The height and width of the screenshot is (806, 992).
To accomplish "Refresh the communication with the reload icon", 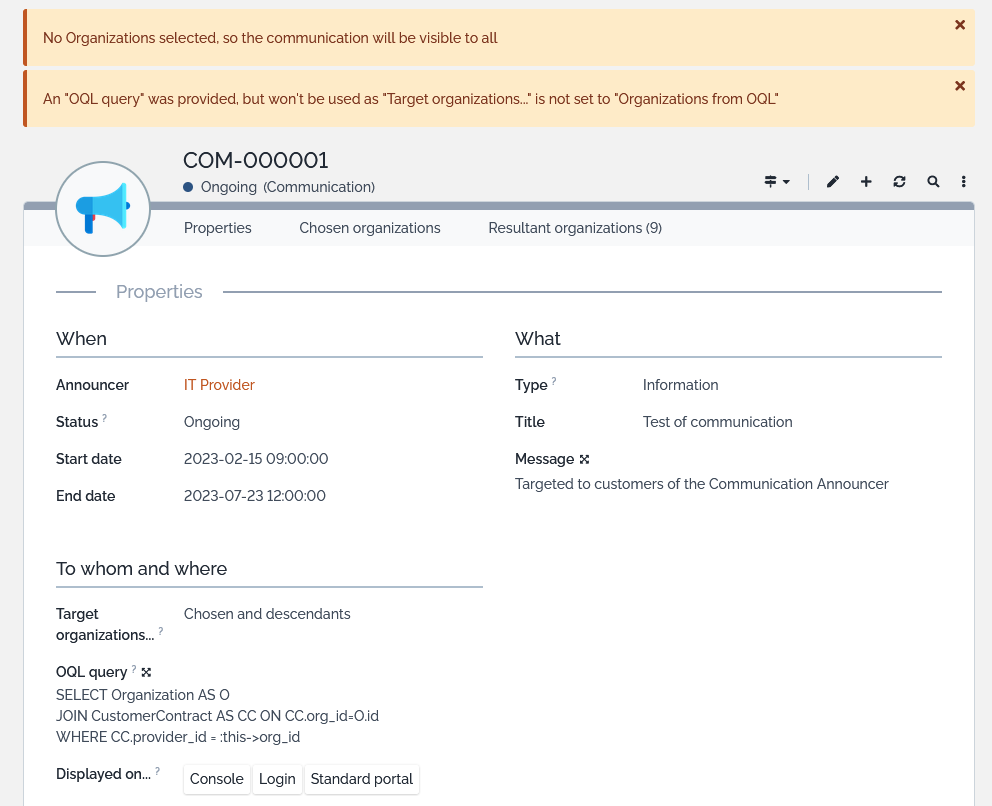I will click(899, 182).
